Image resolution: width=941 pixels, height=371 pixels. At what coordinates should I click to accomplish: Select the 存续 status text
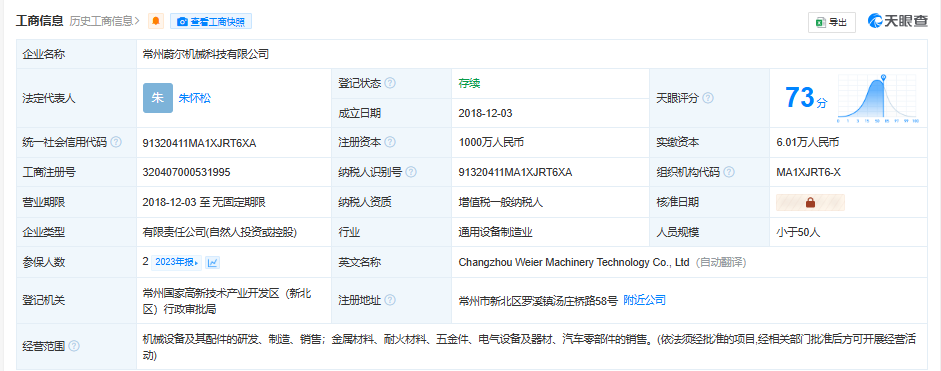coord(469,83)
